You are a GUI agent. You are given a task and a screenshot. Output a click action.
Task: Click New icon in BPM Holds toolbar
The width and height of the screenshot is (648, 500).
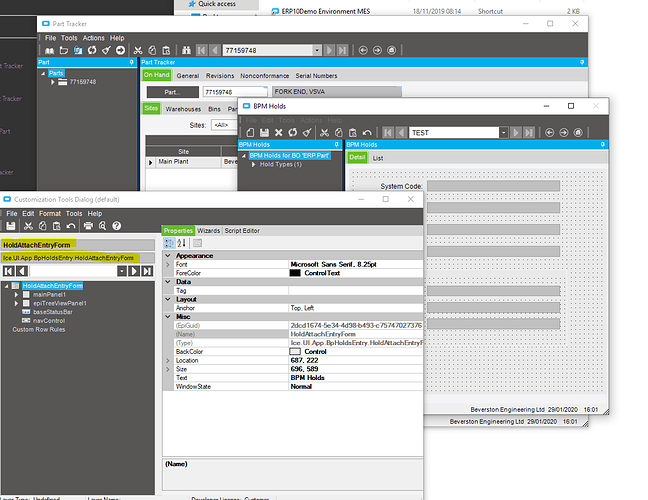coord(250,133)
